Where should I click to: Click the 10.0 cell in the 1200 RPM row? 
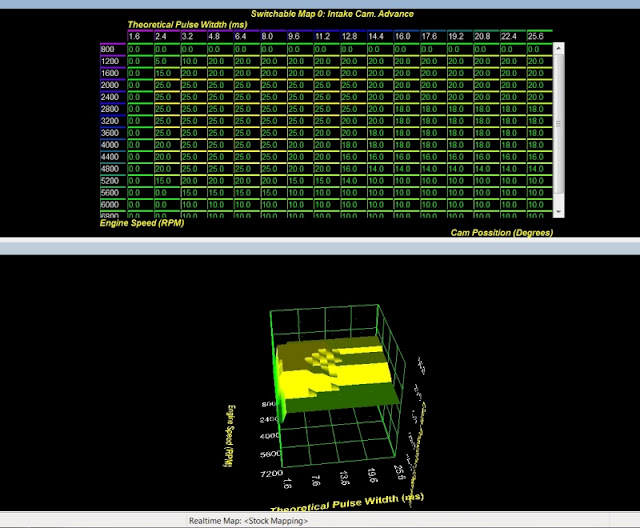pos(193,61)
